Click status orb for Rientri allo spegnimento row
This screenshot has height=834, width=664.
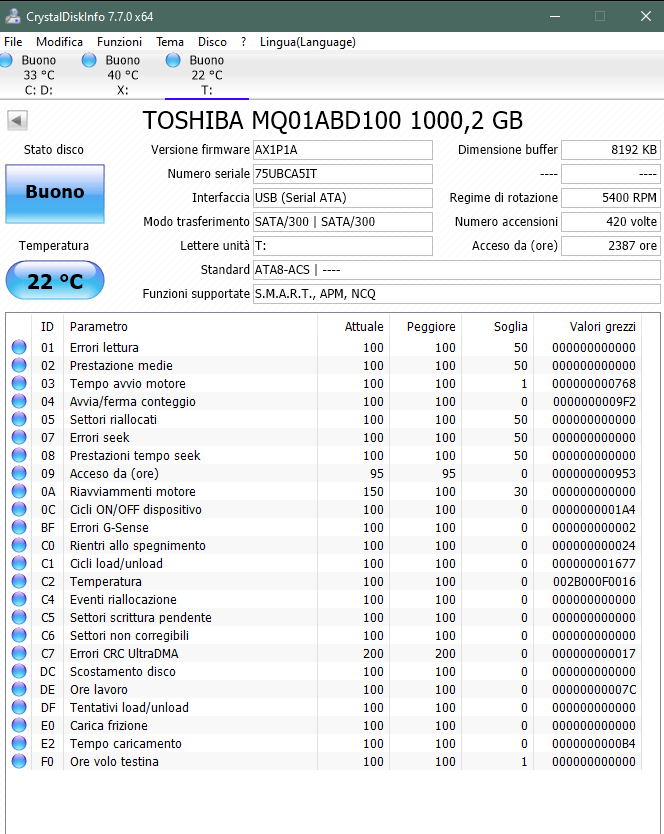click(19, 546)
